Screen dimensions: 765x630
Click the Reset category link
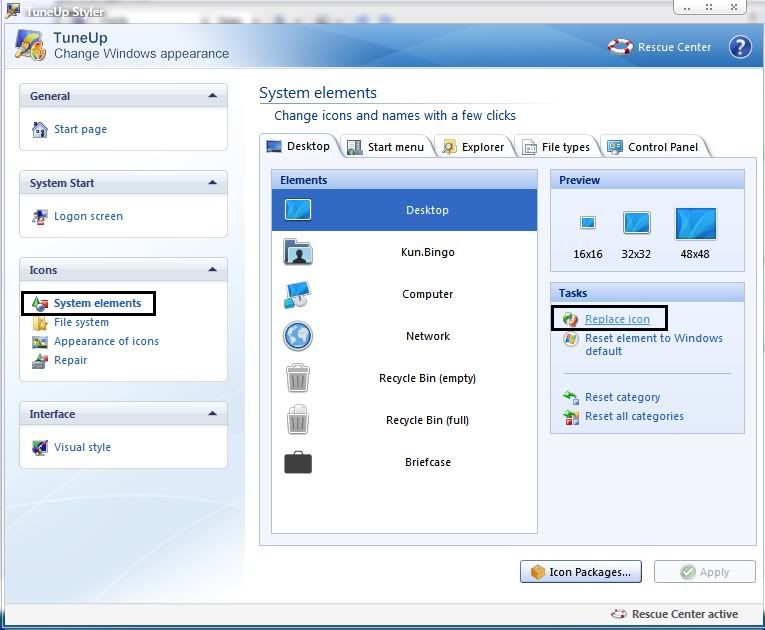coord(623,397)
